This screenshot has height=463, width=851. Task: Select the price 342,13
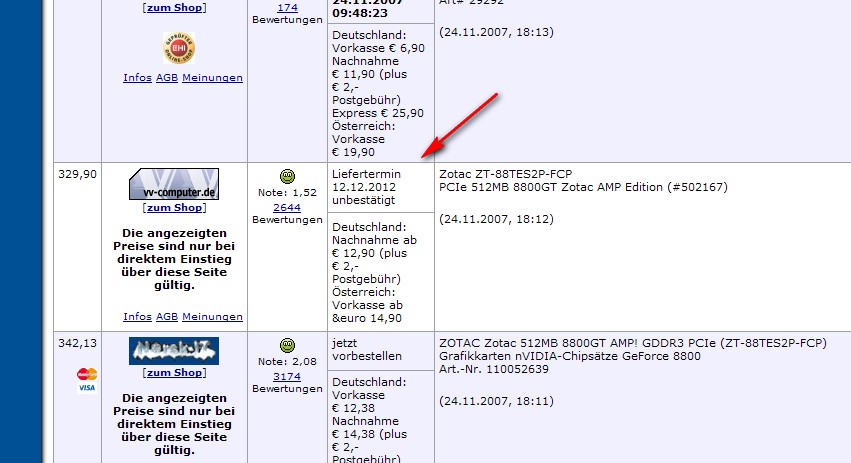tap(78, 343)
